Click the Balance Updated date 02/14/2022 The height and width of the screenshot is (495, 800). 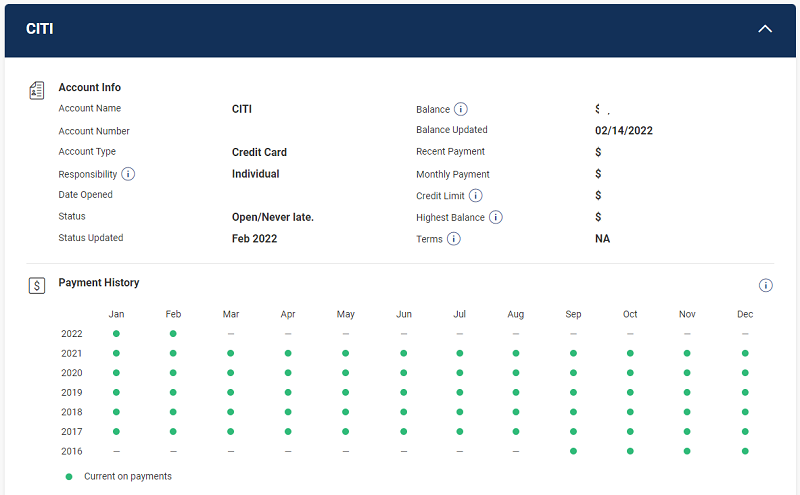click(624, 130)
